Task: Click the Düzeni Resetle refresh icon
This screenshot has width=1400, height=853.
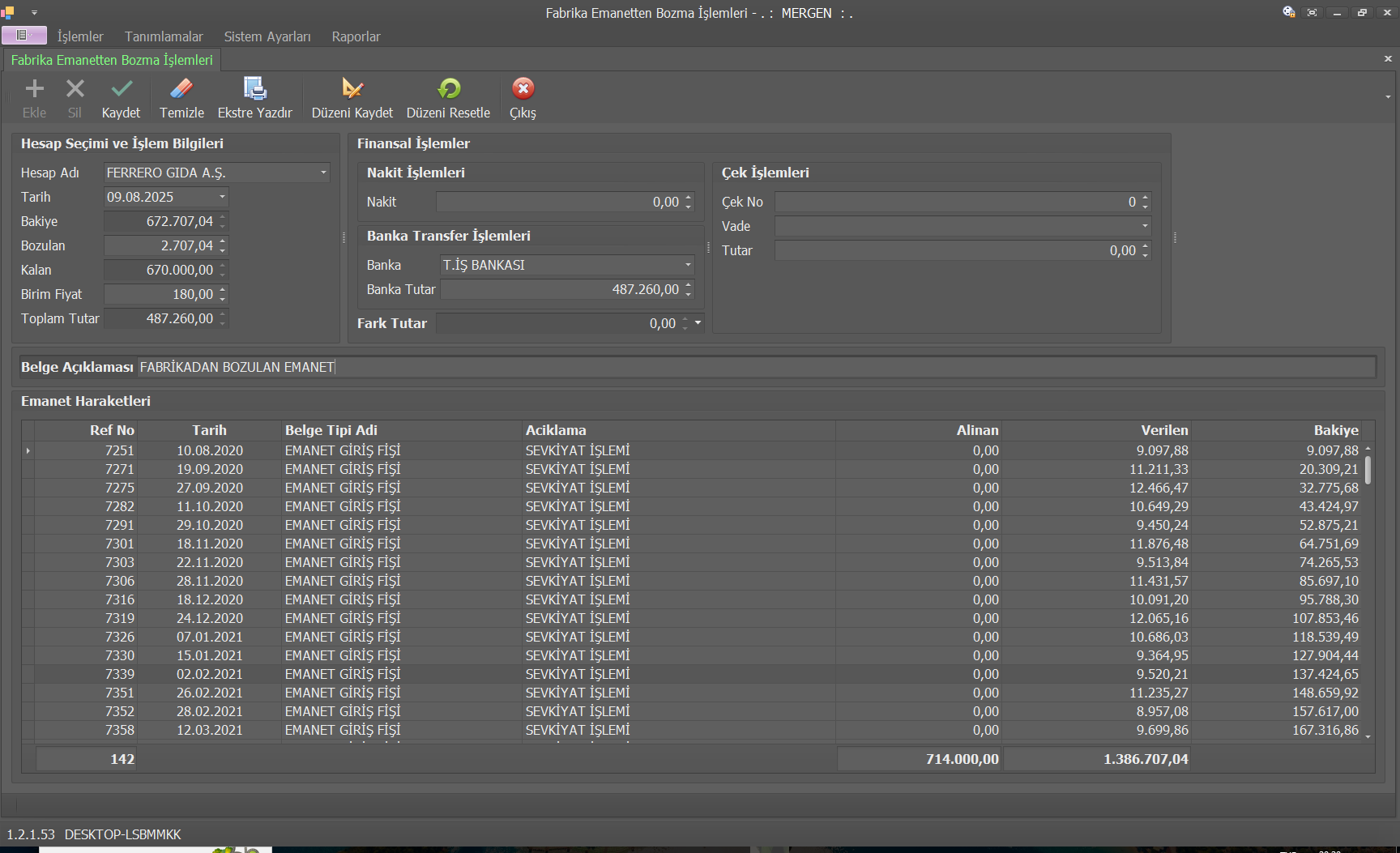Action: point(448,89)
